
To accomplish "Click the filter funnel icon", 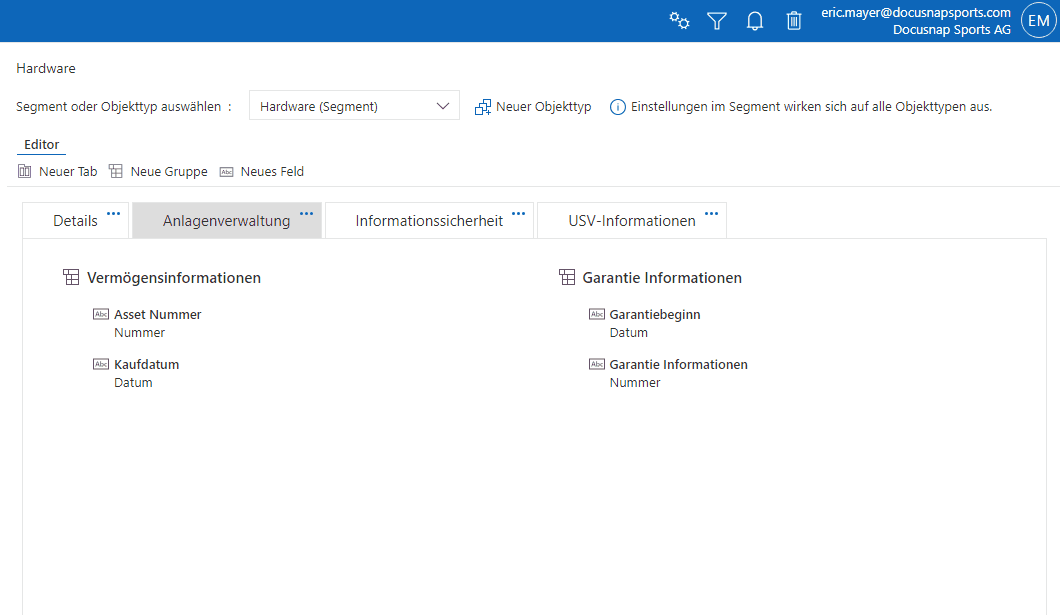I will click(717, 20).
